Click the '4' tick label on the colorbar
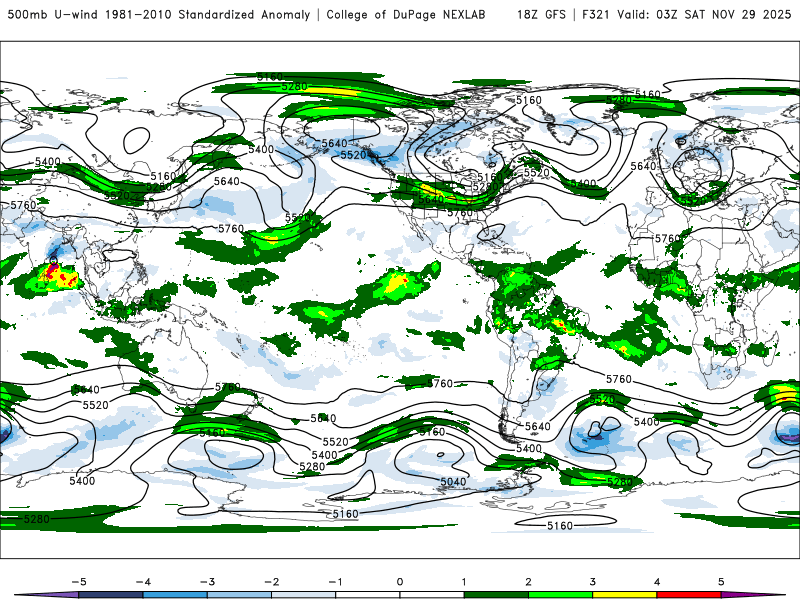The height and width of the screenshot is (600, 800). coord(657,582)
